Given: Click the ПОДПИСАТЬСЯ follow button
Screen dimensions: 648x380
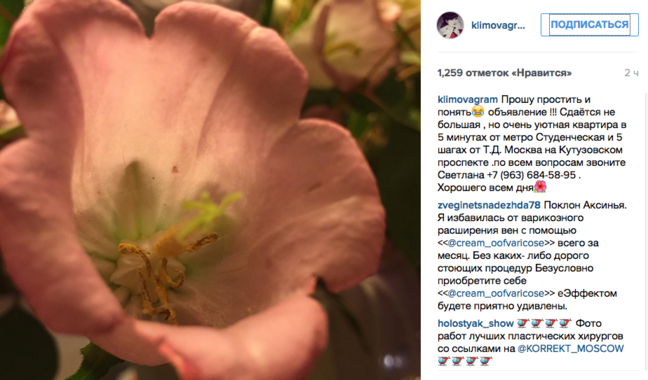Looking at the screenshot, I should 589,25.
